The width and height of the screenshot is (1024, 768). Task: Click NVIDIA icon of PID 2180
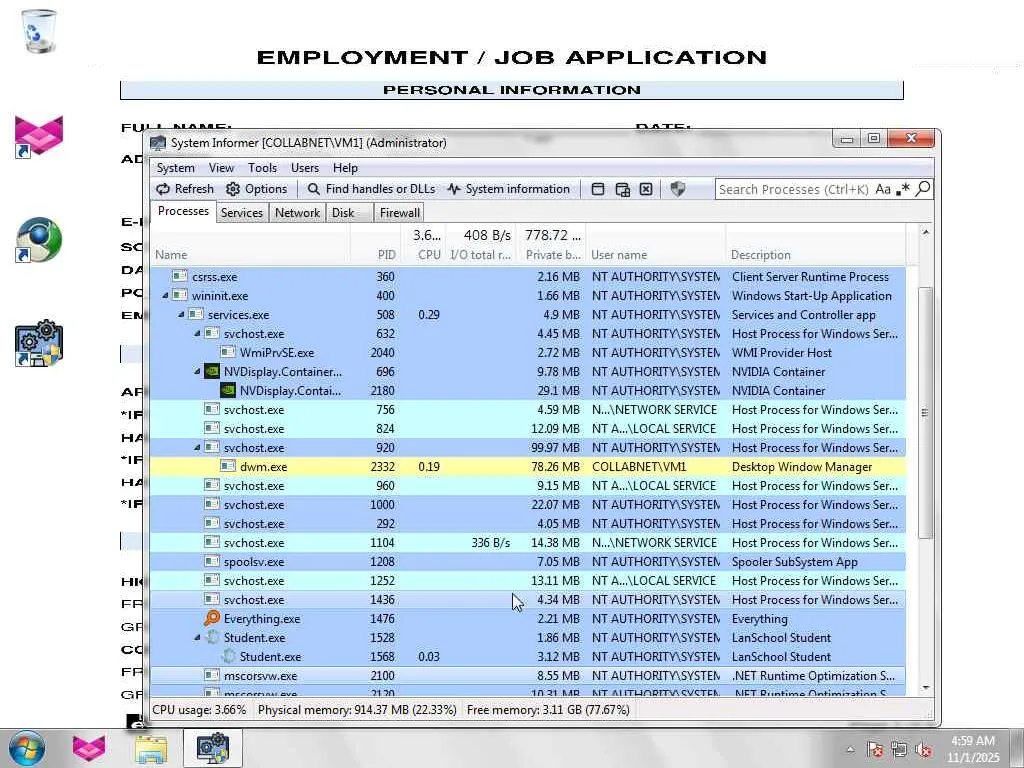click(x=227, y=391)
